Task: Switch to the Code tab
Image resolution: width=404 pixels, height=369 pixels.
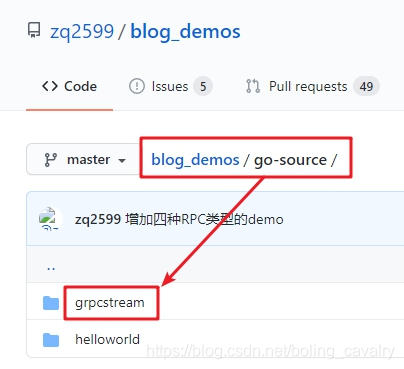Action: (69, 86)
